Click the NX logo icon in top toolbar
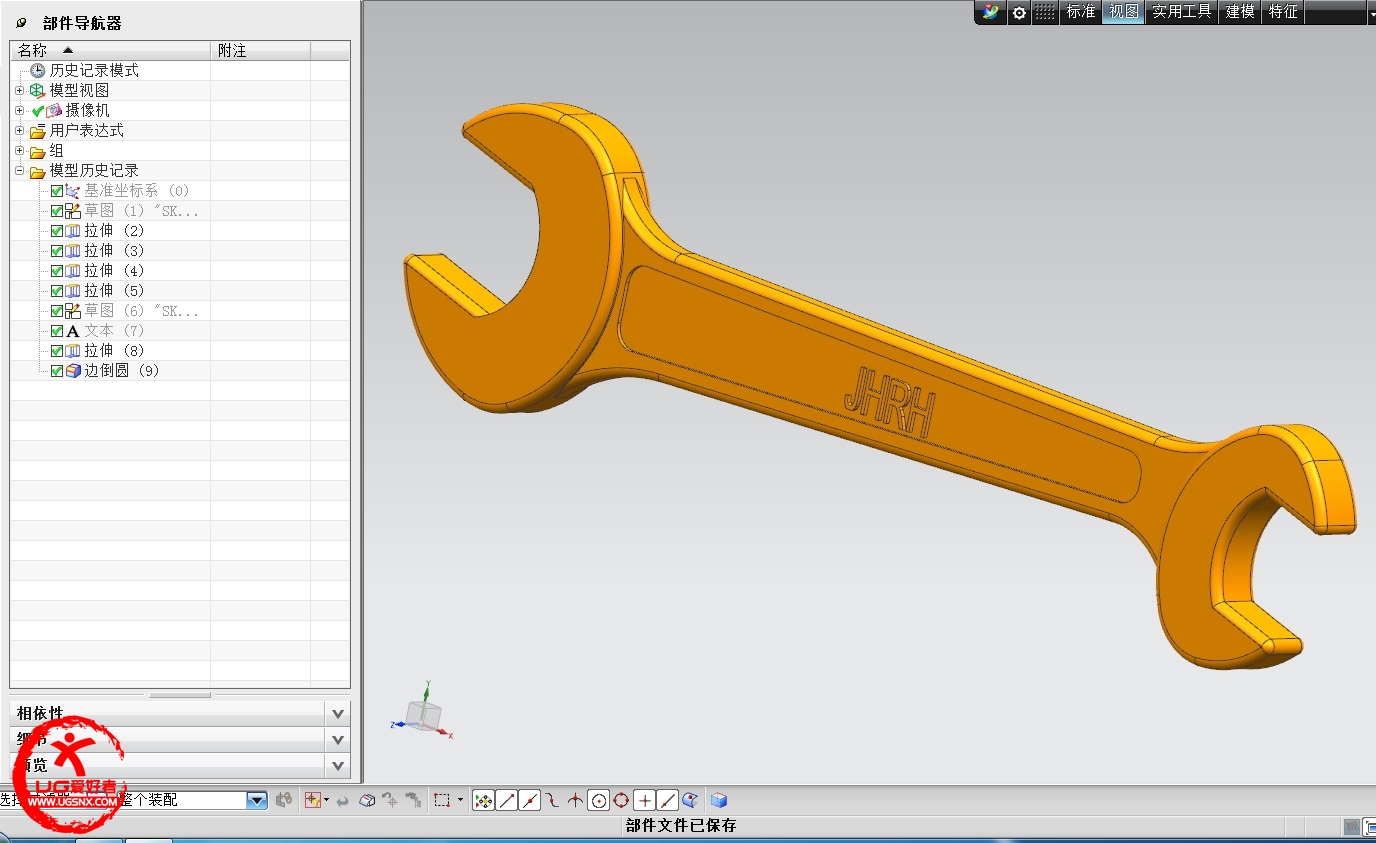 coord(991,13)
